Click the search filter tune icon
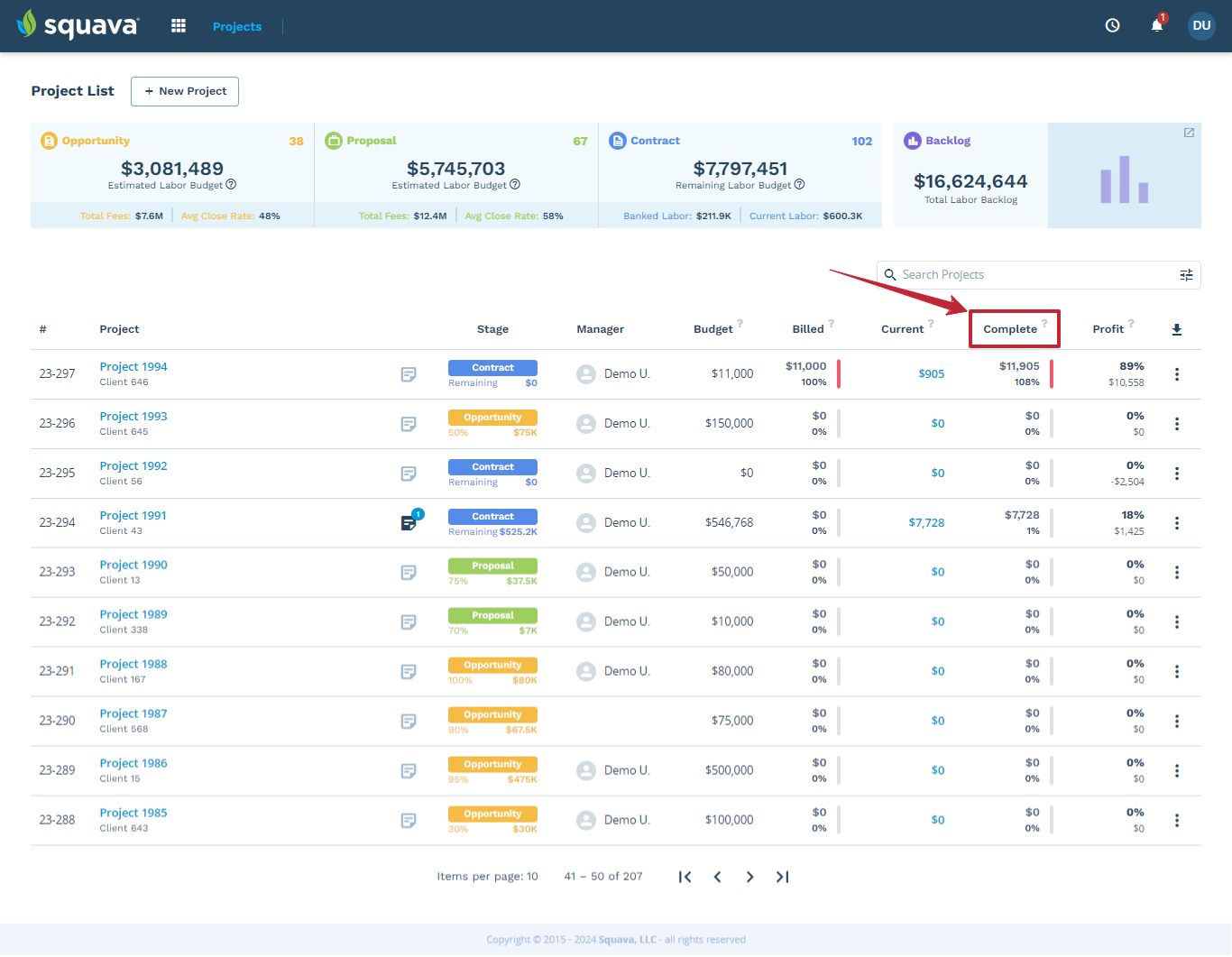The width and height of the screenshot is (1232, 957). click(1186, 274)
